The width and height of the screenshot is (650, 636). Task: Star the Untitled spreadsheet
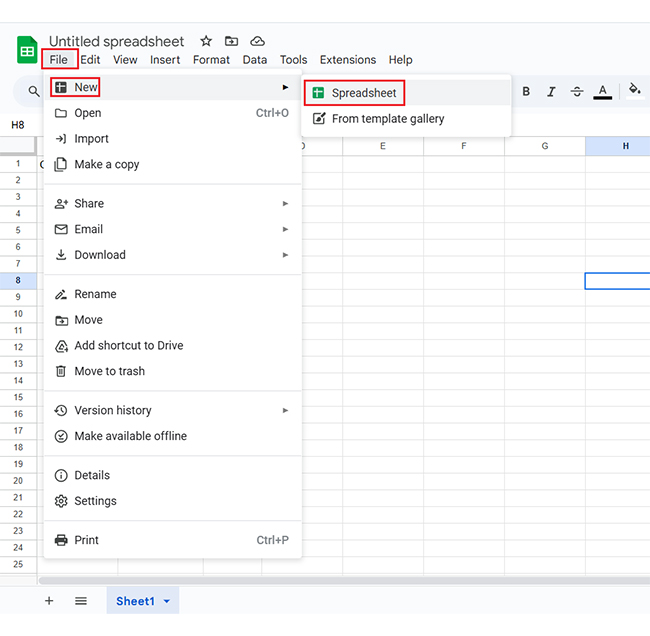[206, 41]
